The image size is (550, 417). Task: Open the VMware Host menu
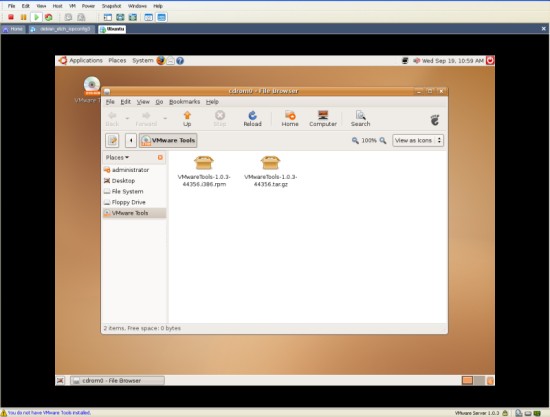57,6
